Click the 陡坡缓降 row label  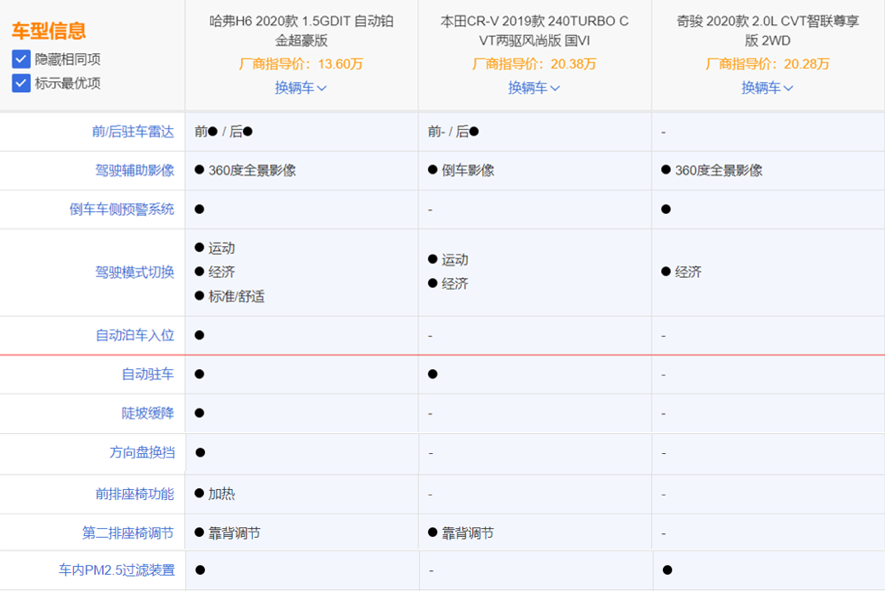click(x=148, y=413)
